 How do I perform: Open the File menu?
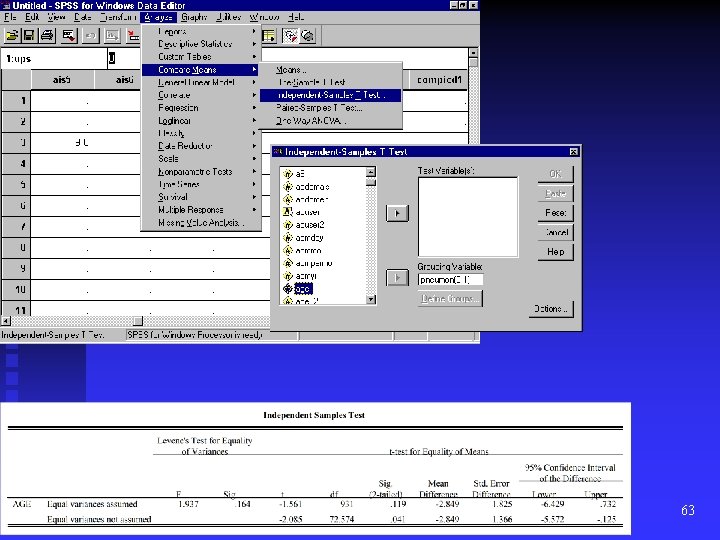tap(10, 17)
